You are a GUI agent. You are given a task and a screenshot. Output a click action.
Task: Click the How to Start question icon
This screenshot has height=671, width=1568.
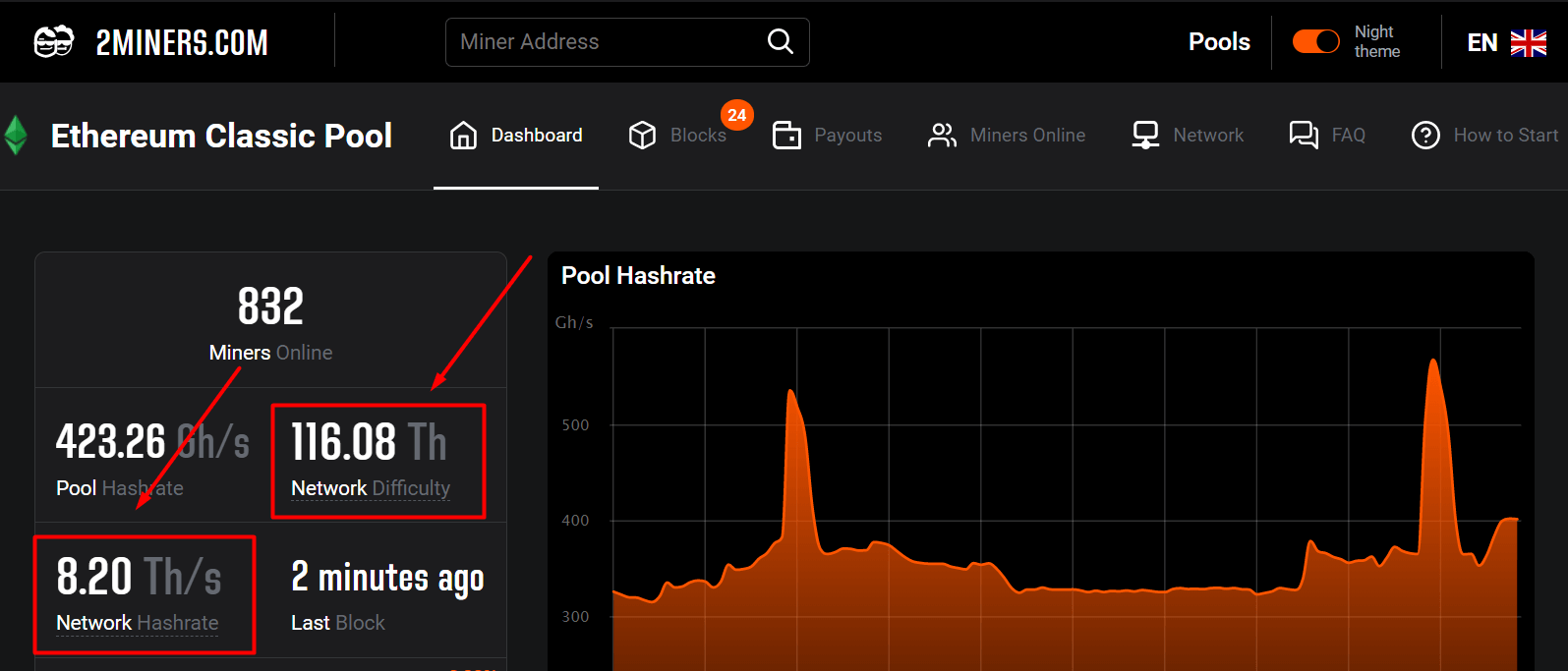tap(1425, 136)
